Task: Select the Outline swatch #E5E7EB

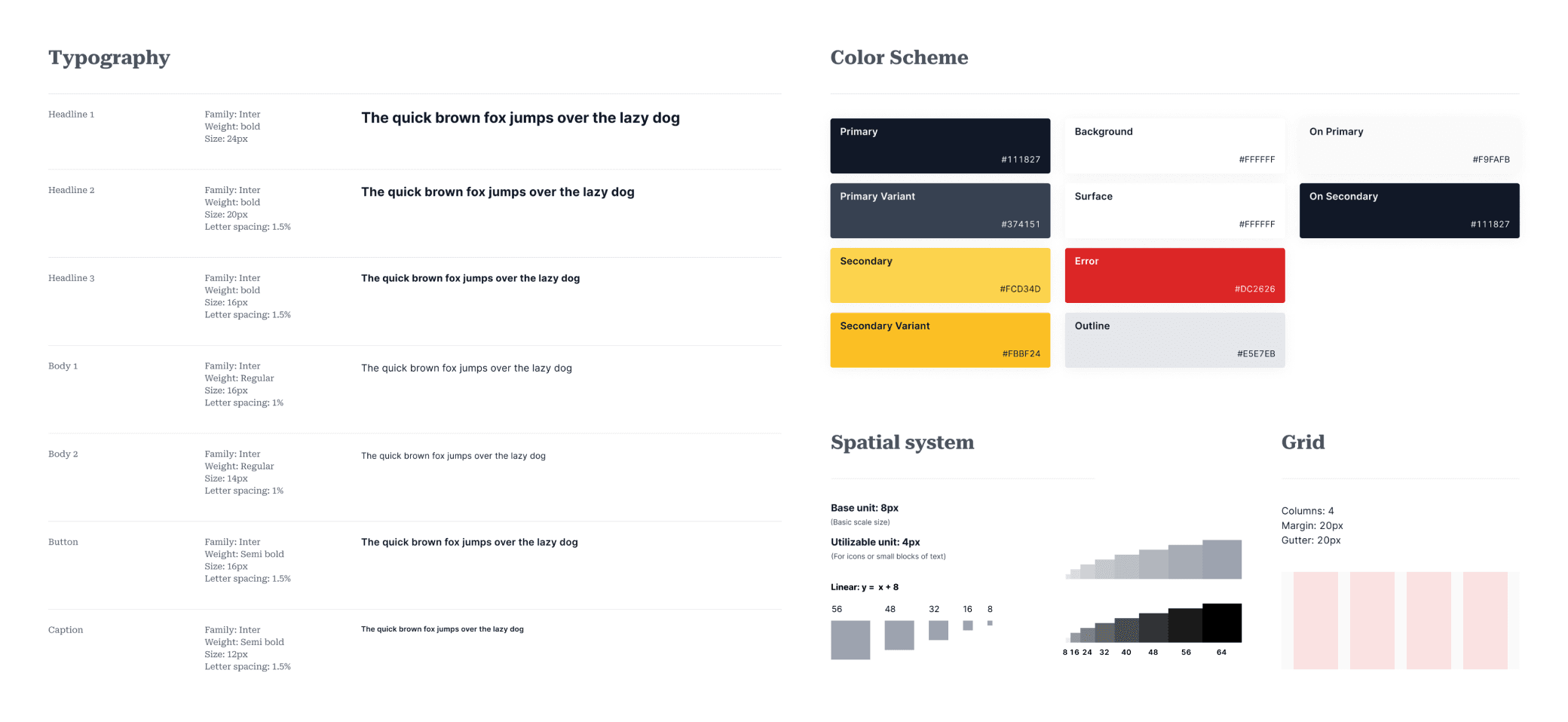Action: (x=1174, y=340)
